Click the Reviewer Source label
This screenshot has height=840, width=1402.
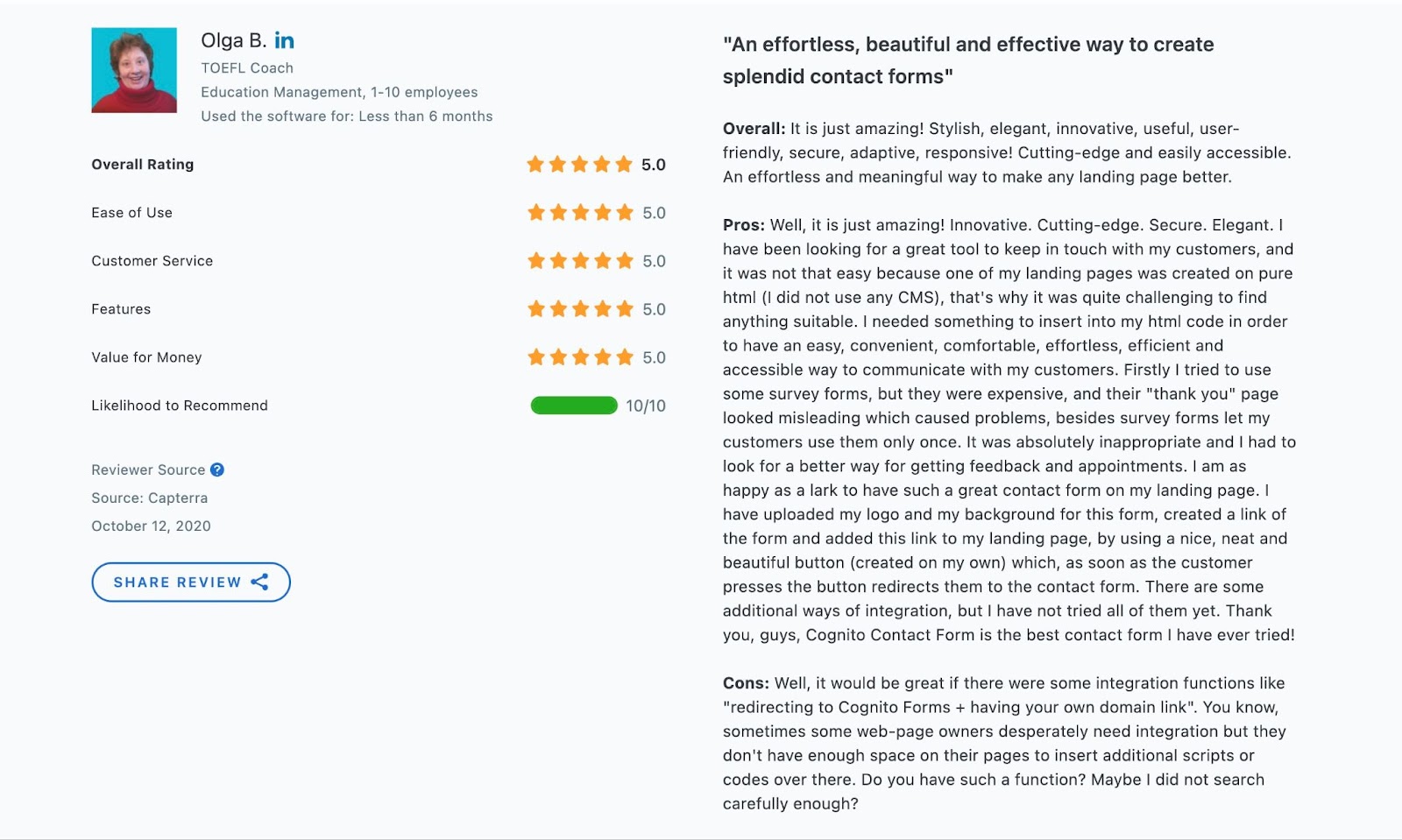[x=148, y=469]
